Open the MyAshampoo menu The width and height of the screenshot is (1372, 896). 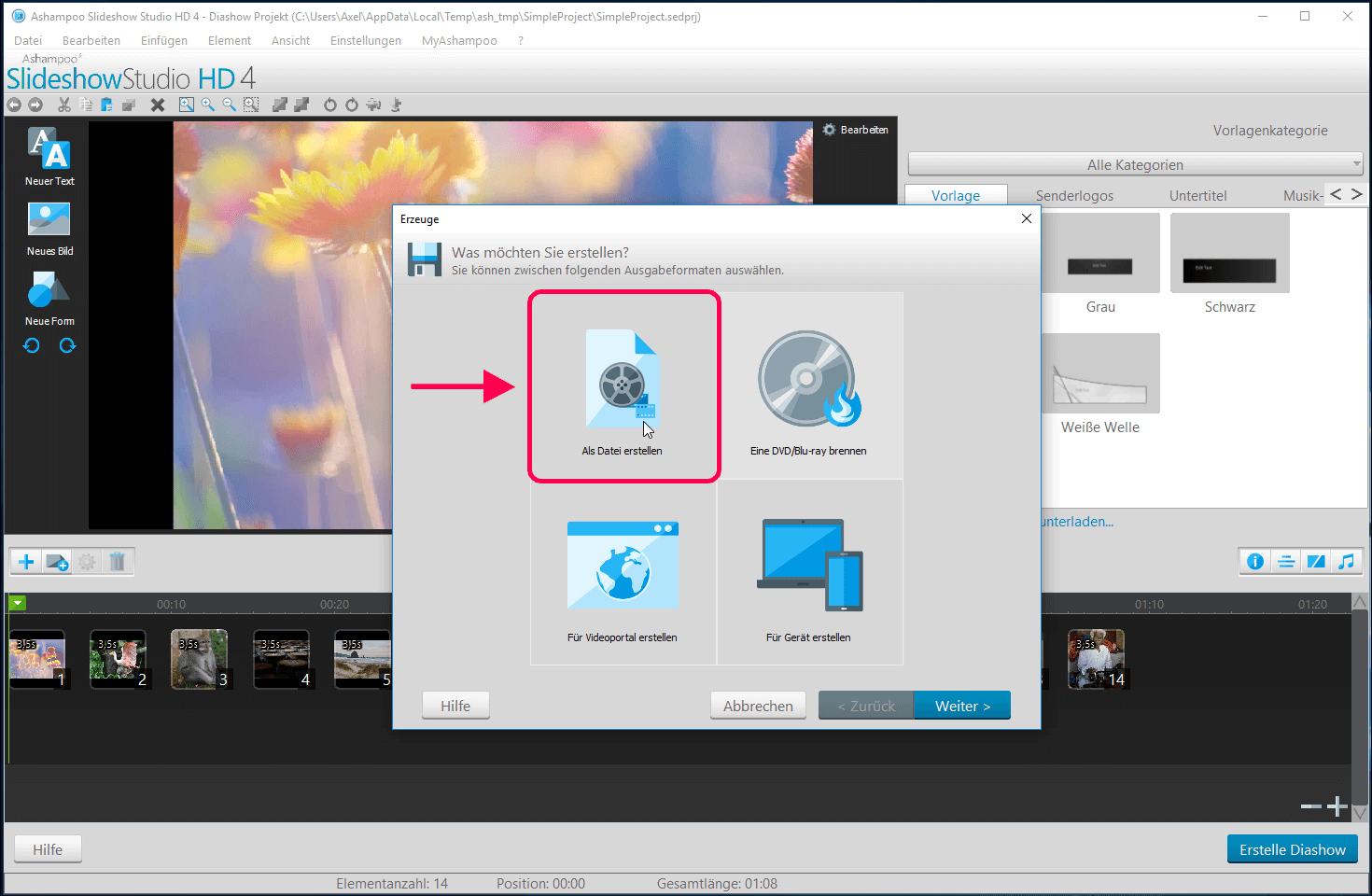click(x=459, y=40)
